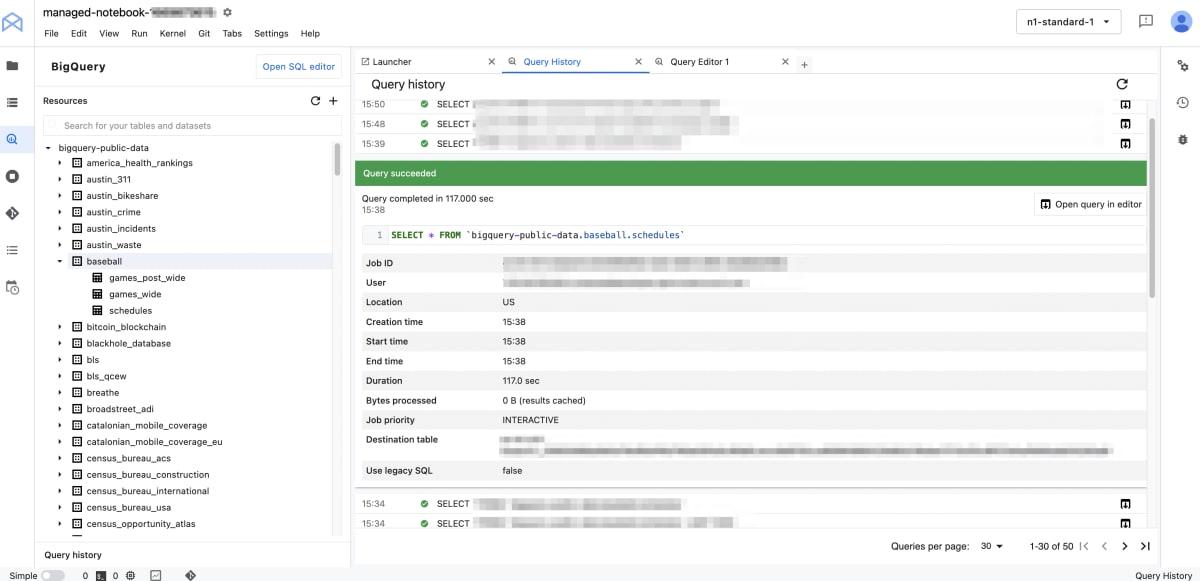Viewport: 1200px width, 581px height.
Task: Open the Kernel menu
Action: (173, 33)
